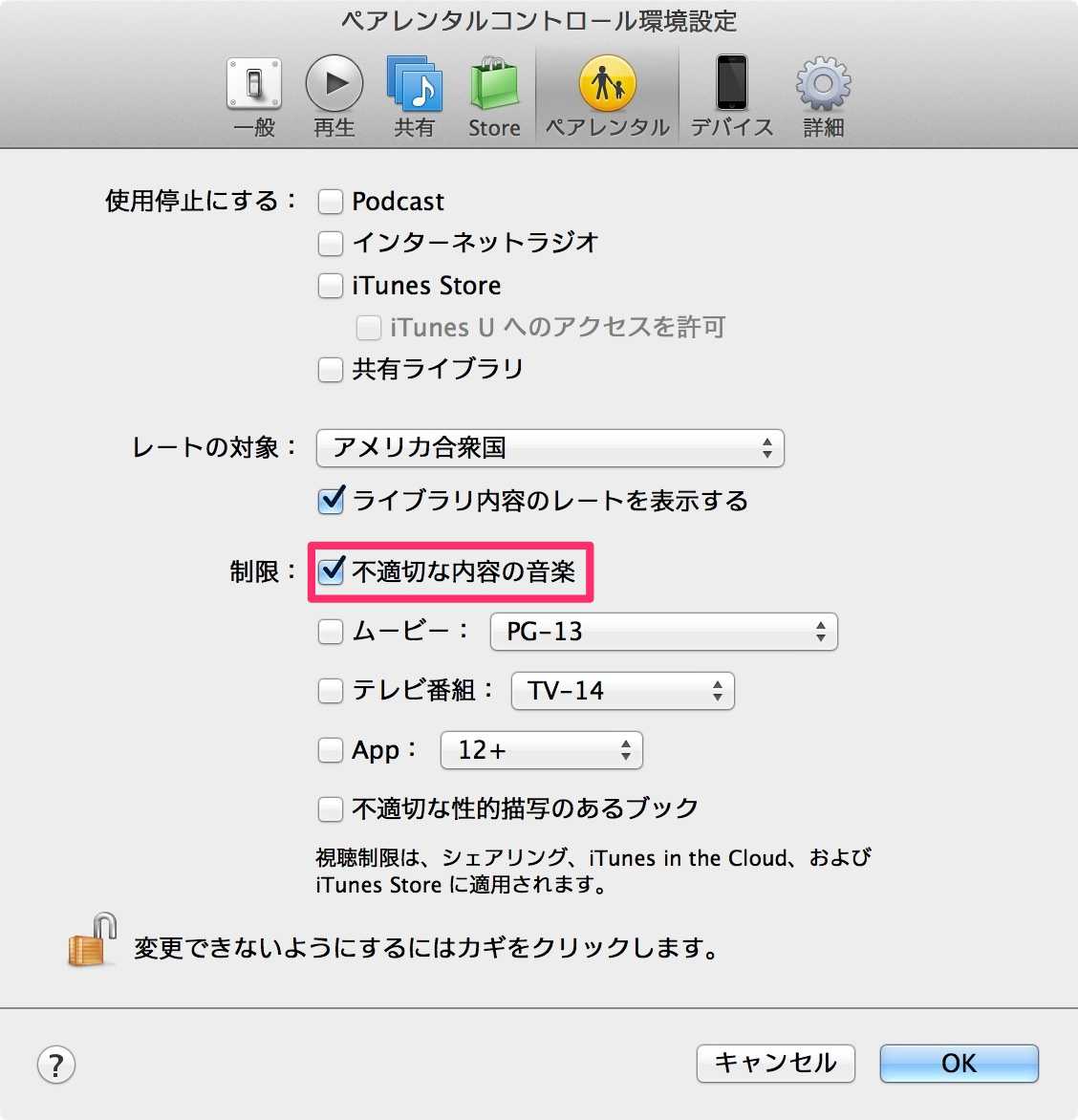Viewport: 1078px width, 1120px height.
Task: Uncheck 不適切な内容の音楽 checkbox
Action: pyautogui.click(x=331, y=571)
